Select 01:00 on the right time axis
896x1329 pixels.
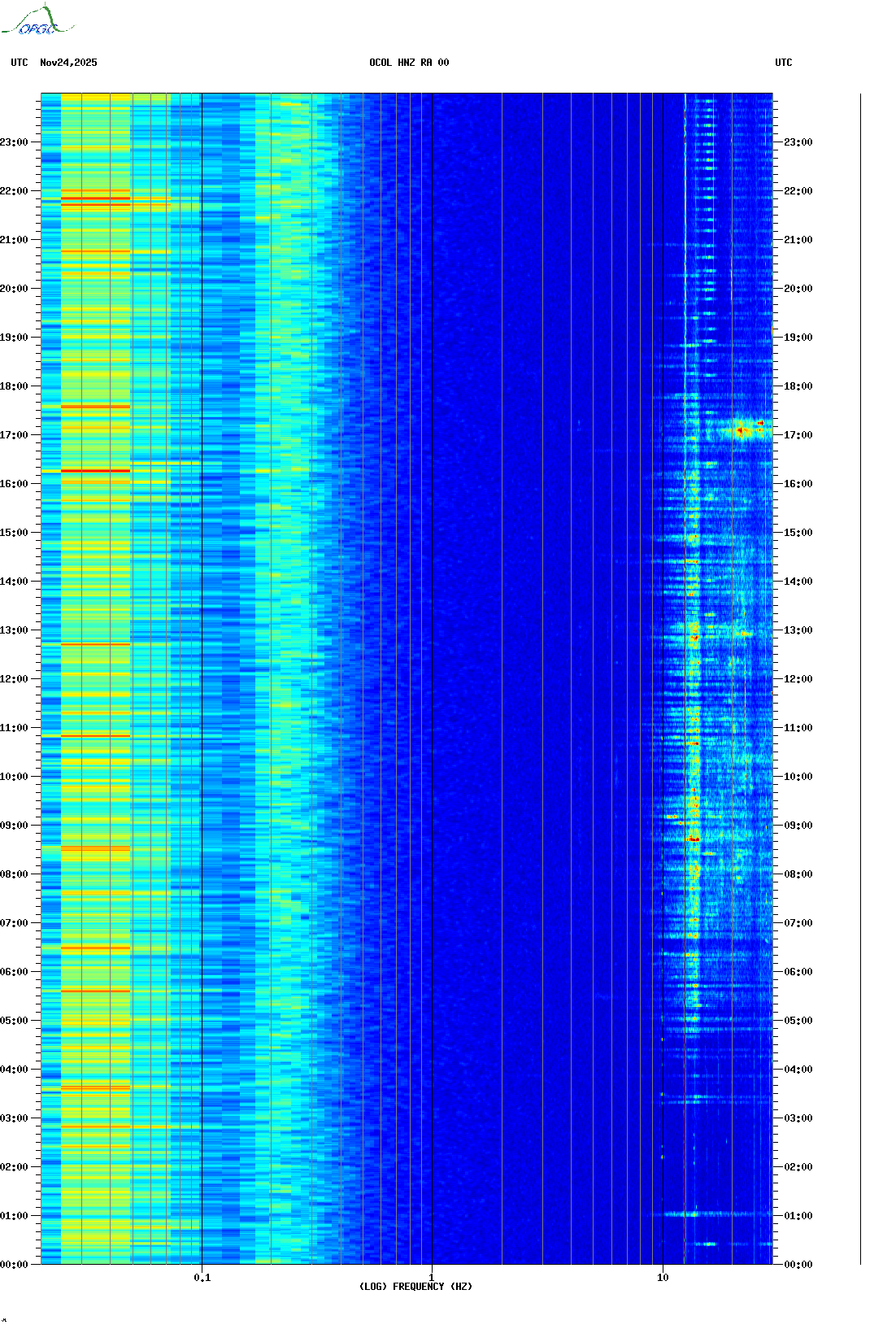[798, 1216]
